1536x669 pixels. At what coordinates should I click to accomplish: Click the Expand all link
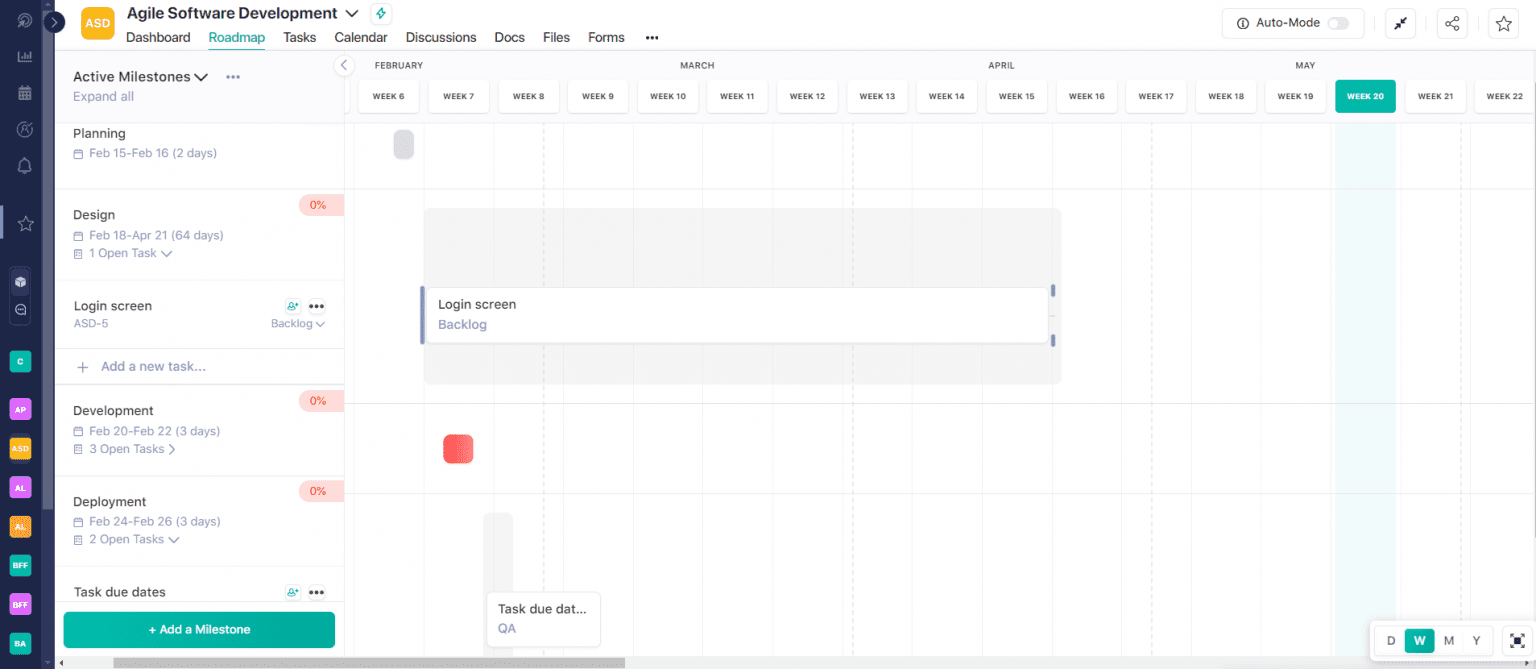(x=103, y=97)
